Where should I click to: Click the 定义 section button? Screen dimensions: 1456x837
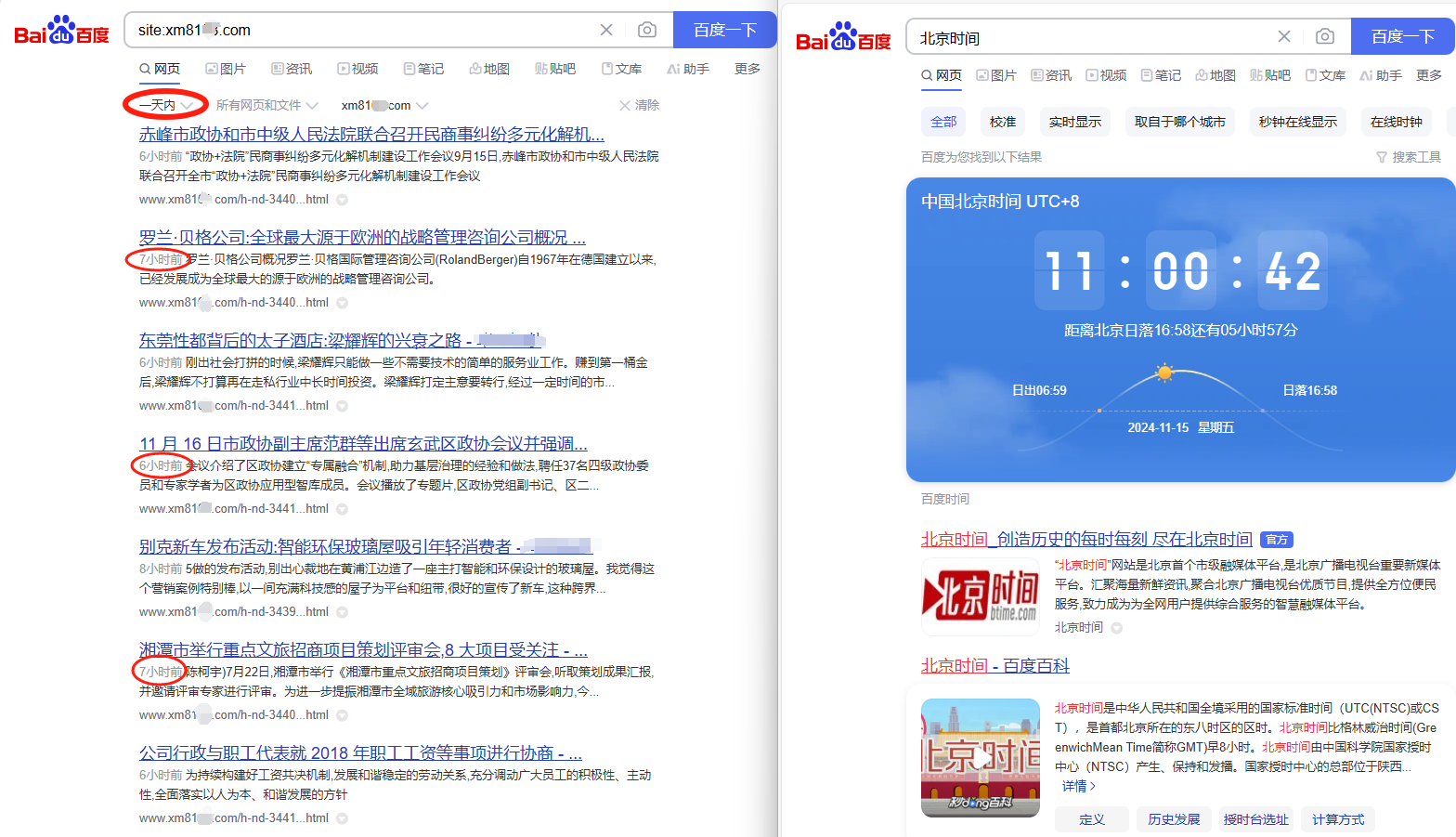1092,819
